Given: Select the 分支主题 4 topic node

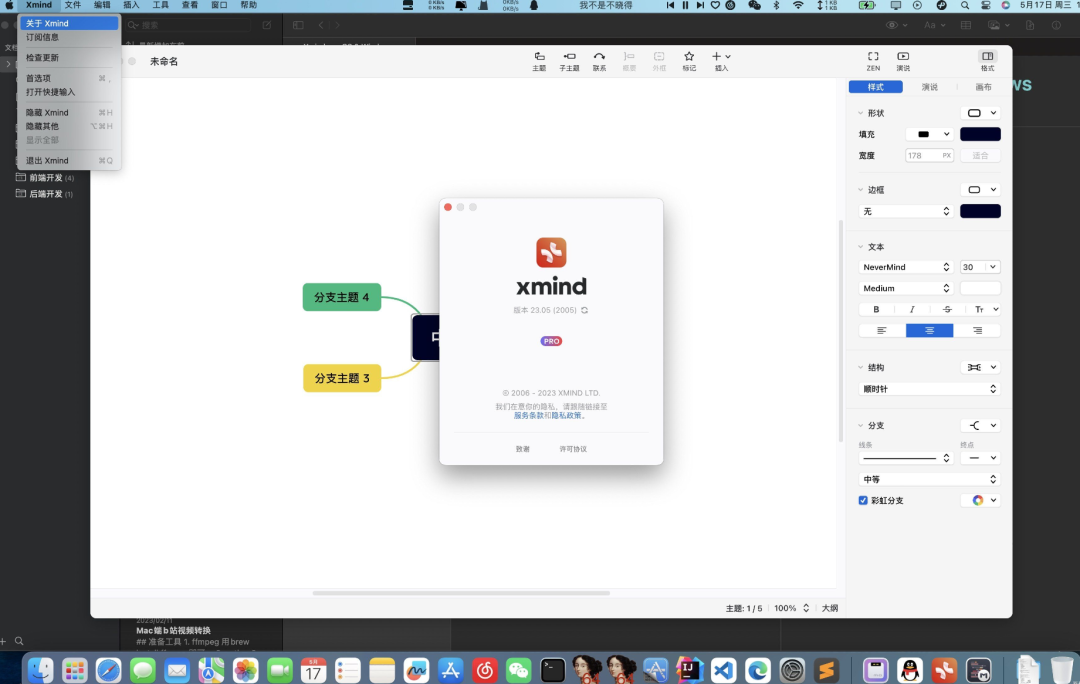Looking at the screenshot, I should click(x=342, y=297).
